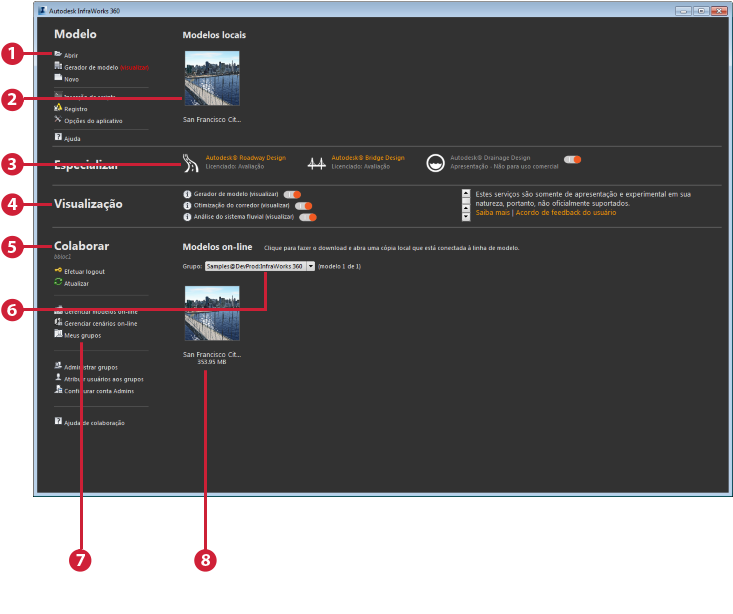Open San Francisco thumbnail under Modelos locais
Viewport: 733px width, 614px height.
tap(212, 78)
